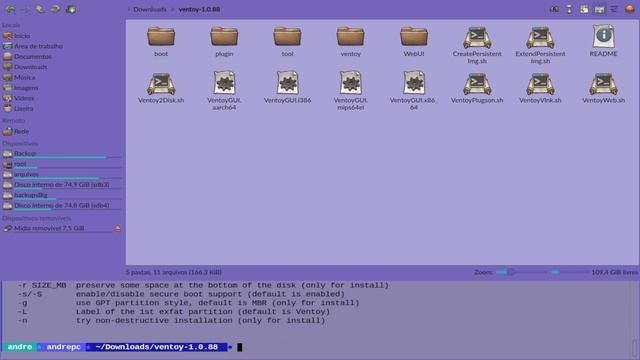Adjust the Zoom slider handle
This screenshot has height=360, width=640.
point(511,272)
